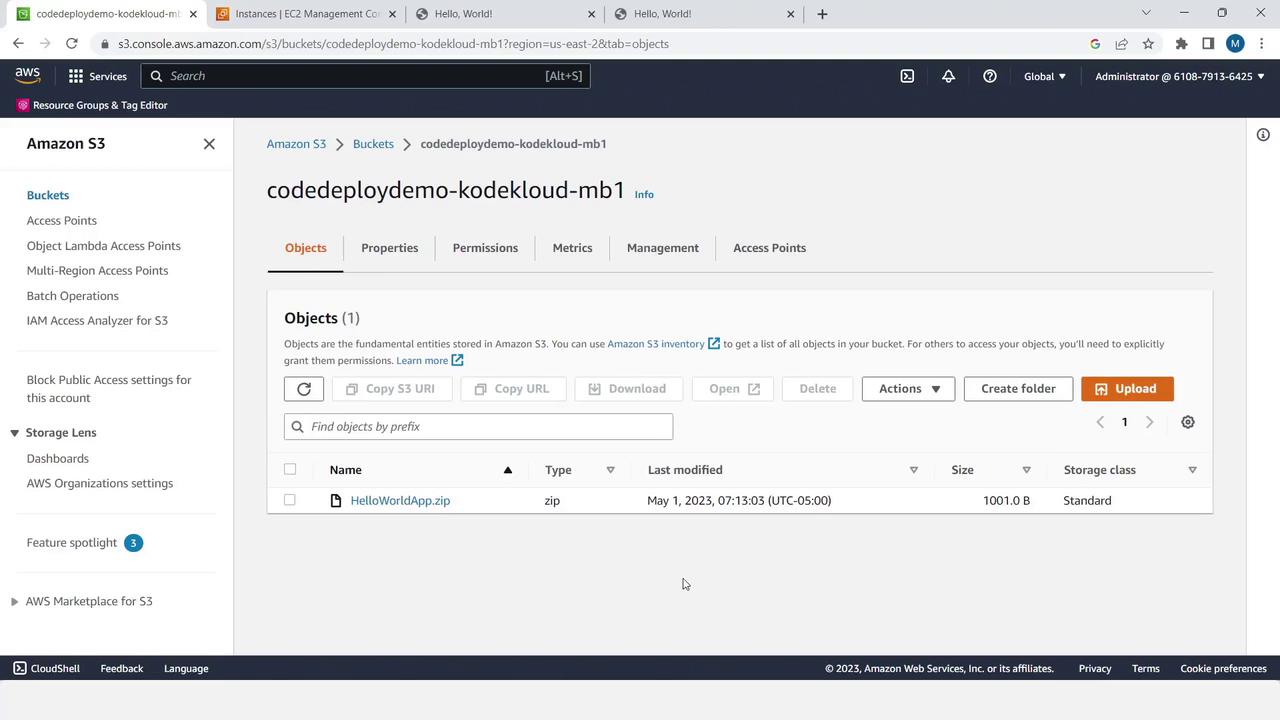Screen dimensions: 1280x720
Task: Open the info panel icon on right edge
Action: (1263, 135)
